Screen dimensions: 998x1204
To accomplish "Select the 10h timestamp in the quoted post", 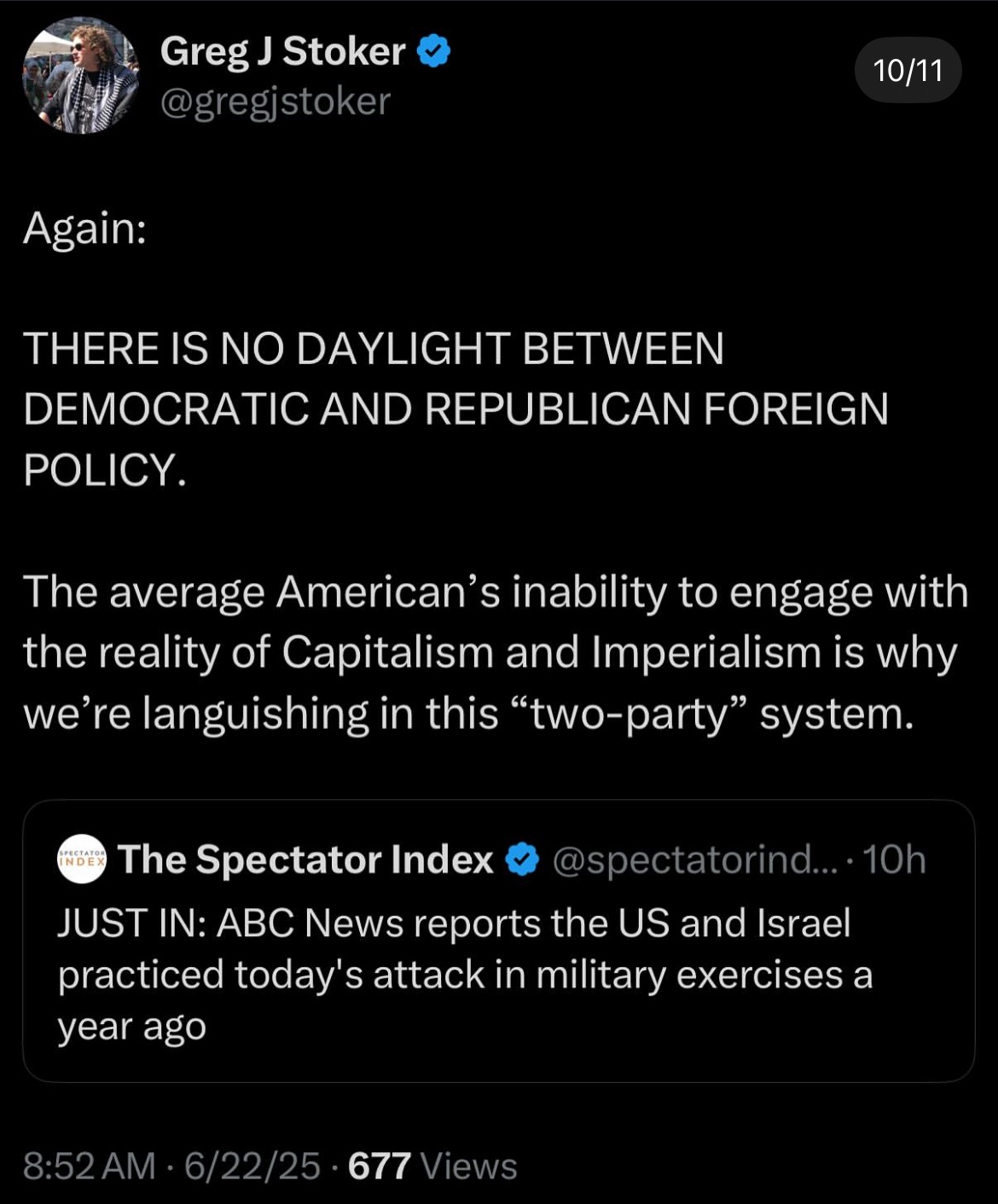I will pos(894,860).
